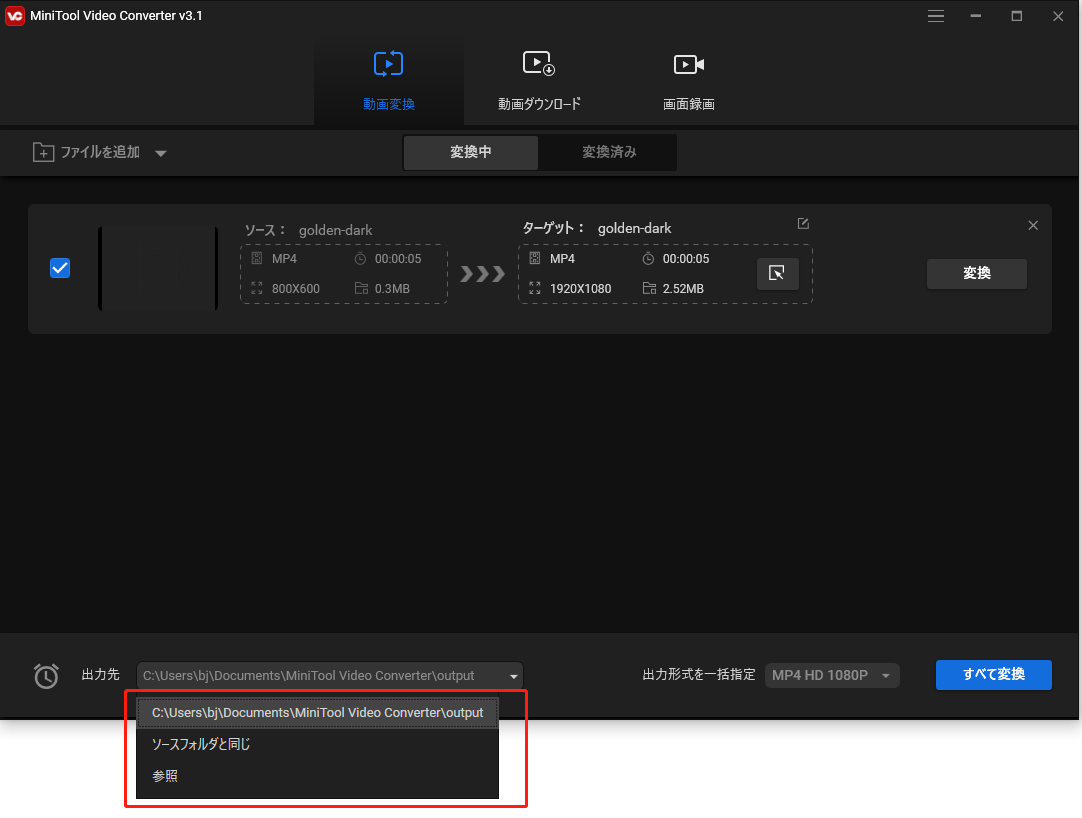Image resolution: width=1082 pixels, height=818 pixels.
Task: Open the hamburger main menu
Action: (x=936, y=16)
